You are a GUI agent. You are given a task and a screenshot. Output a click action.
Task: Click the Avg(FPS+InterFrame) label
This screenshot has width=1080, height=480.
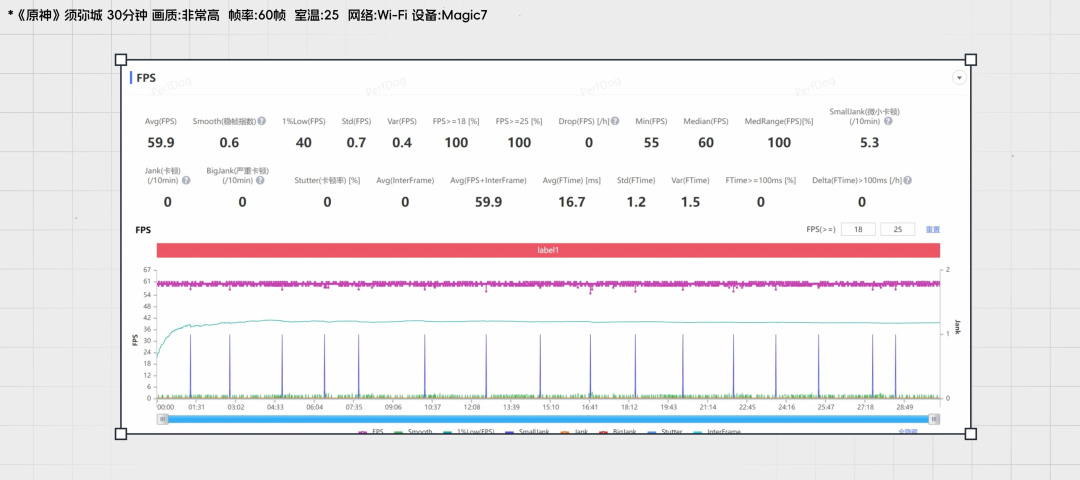pos(488,180)
